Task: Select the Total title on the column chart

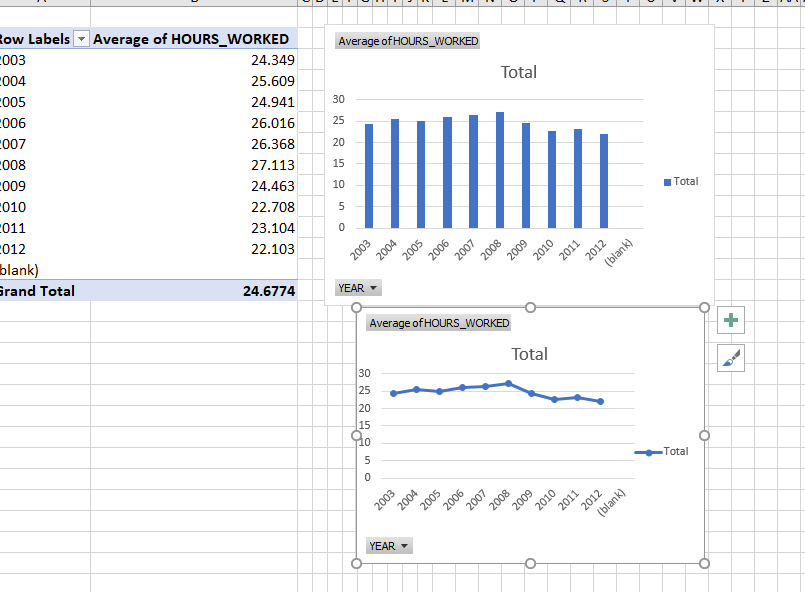Action: (518, 72)
